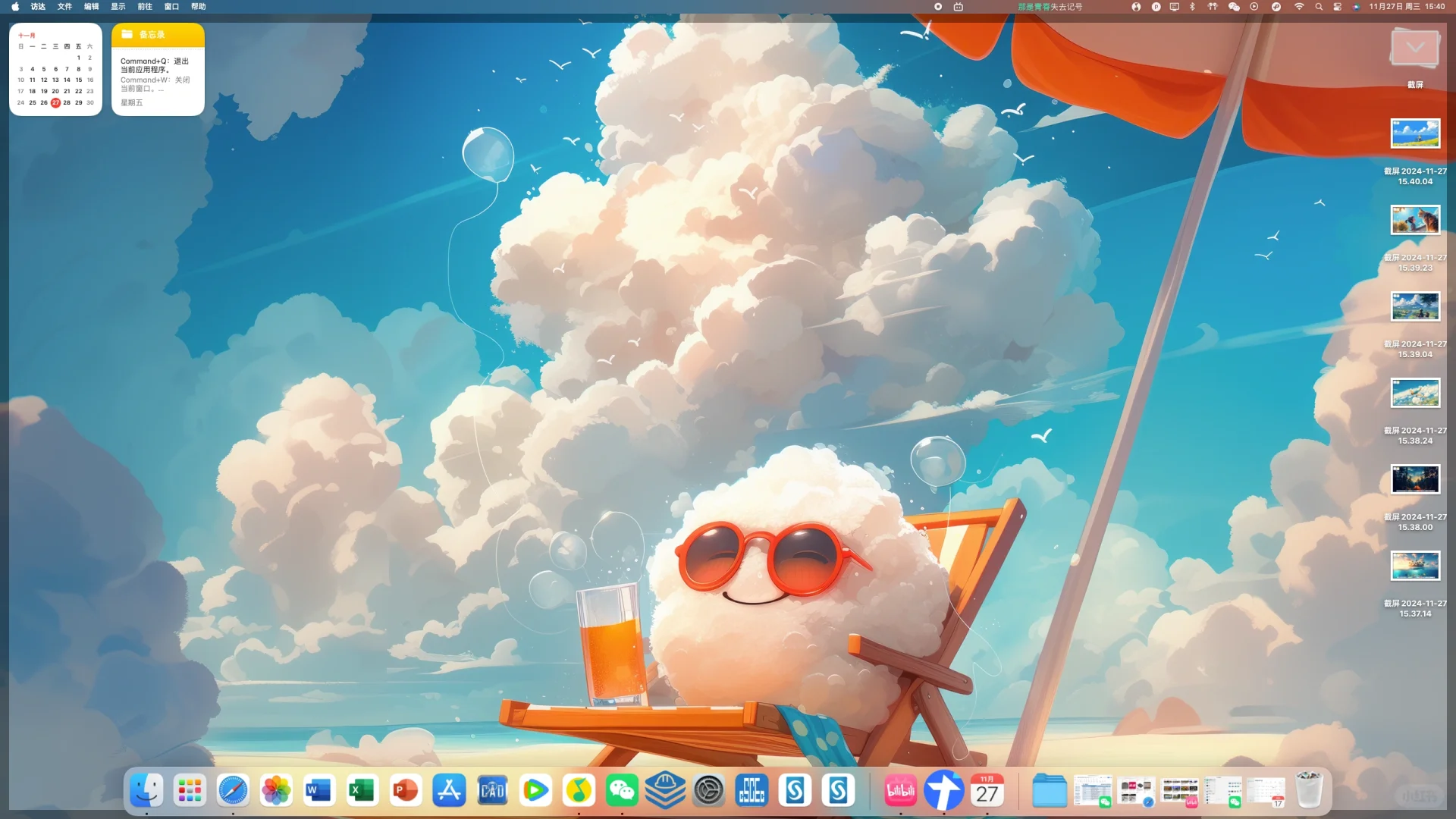Click the 十一月 month label in calendar widget
The width and height of the screenshot is (1456, 819).
27,36
